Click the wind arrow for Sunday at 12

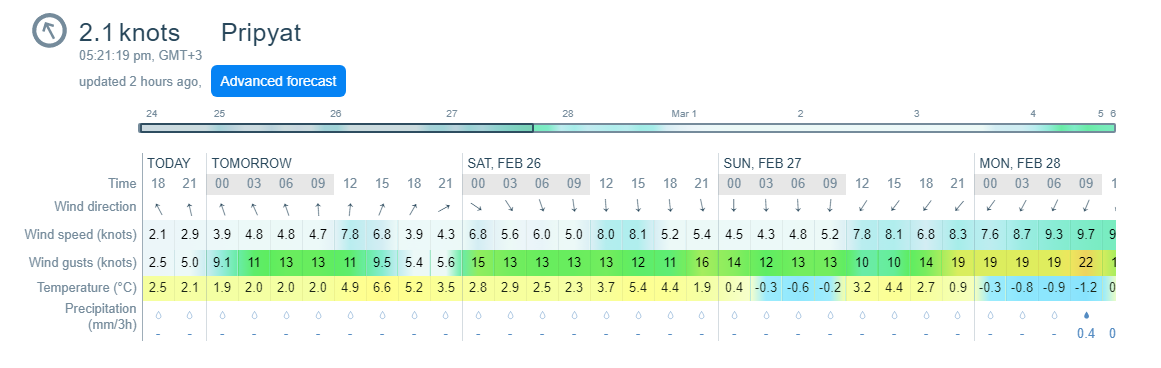click(x=863, y=206)
